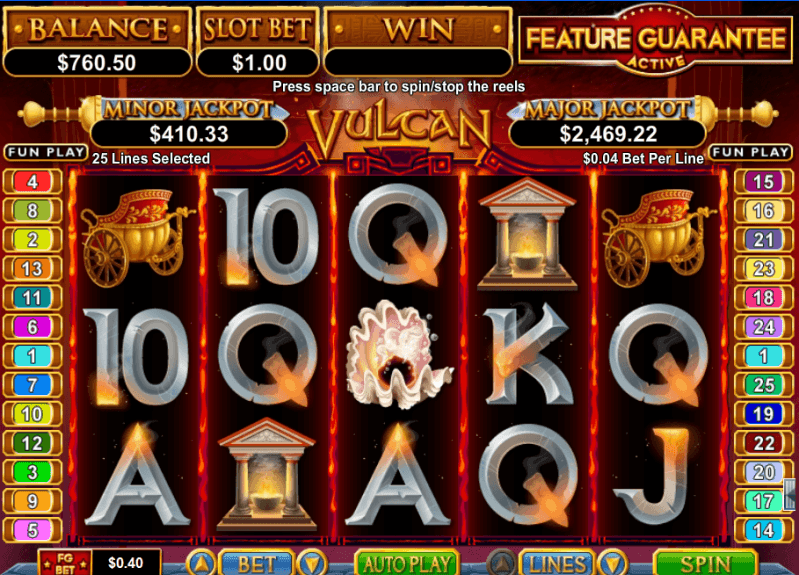Screen dimensions: 799x575
Task: Click the Minor Jackpot amount display
Action: tap(189, 134)
